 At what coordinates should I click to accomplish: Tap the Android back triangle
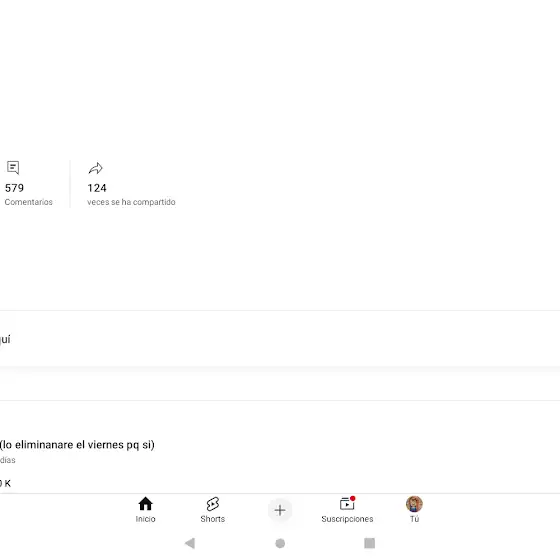pos(190,543)
